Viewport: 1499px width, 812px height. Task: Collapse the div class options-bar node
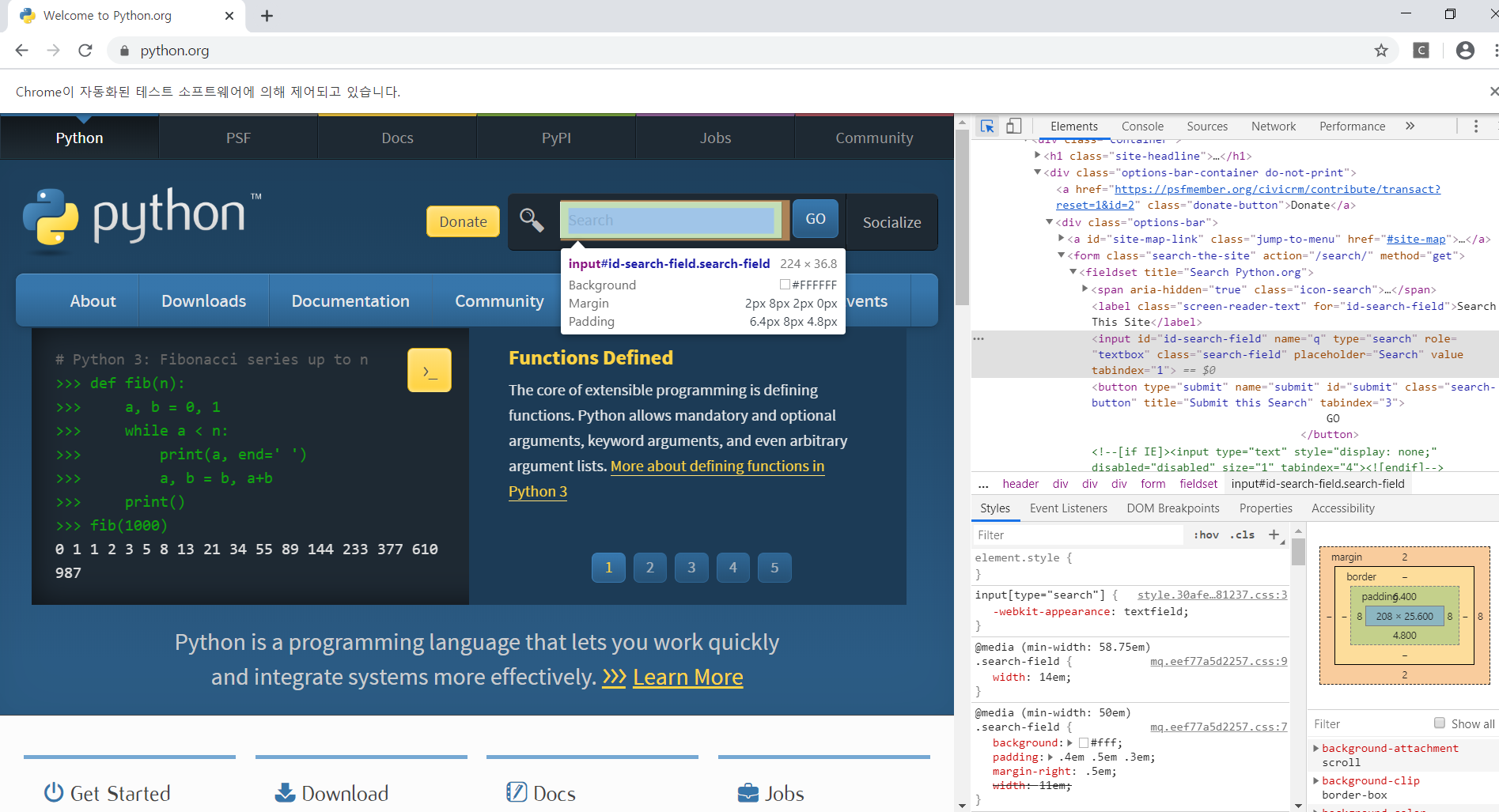(1049, 222)
